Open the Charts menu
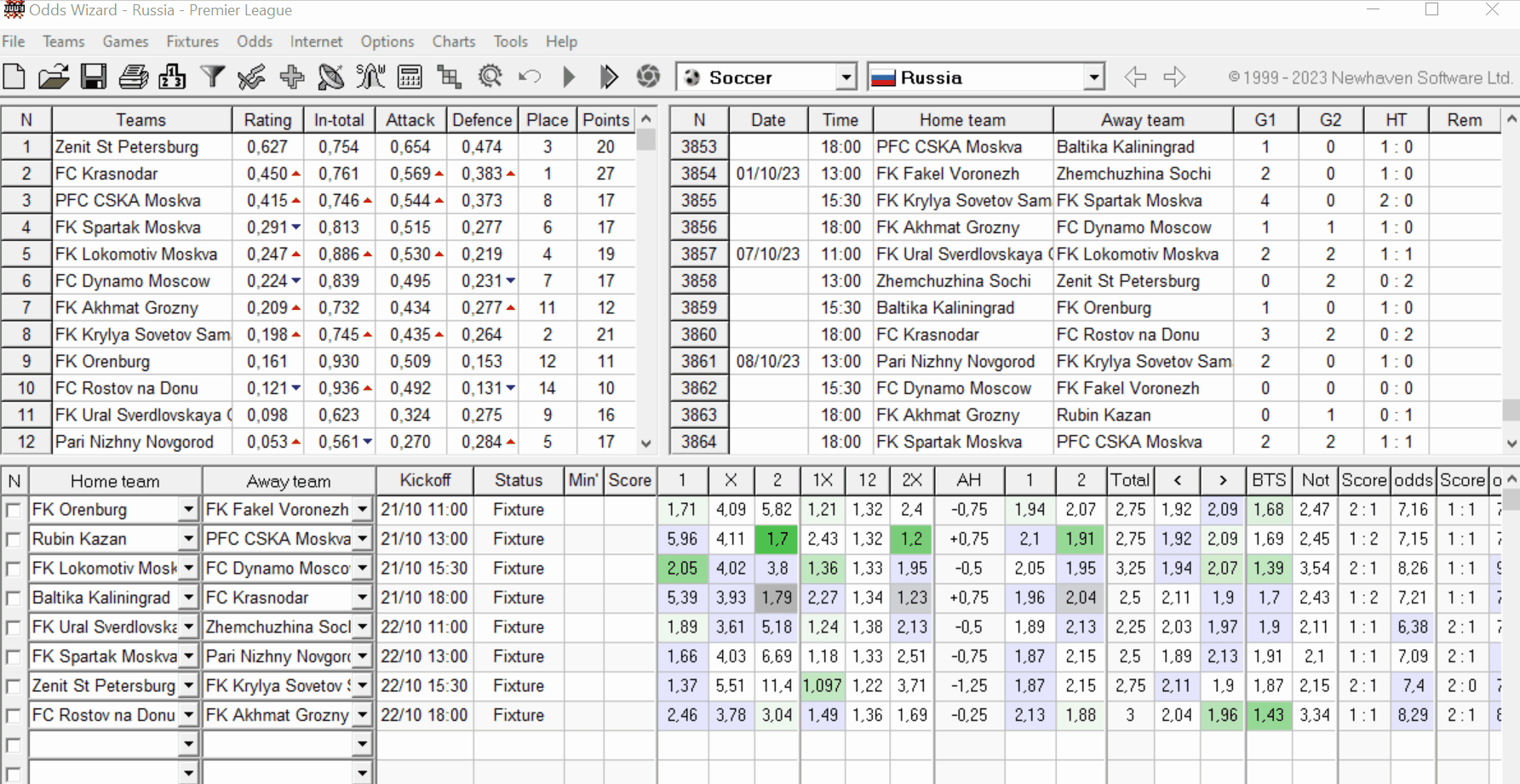 coord(453,42)
